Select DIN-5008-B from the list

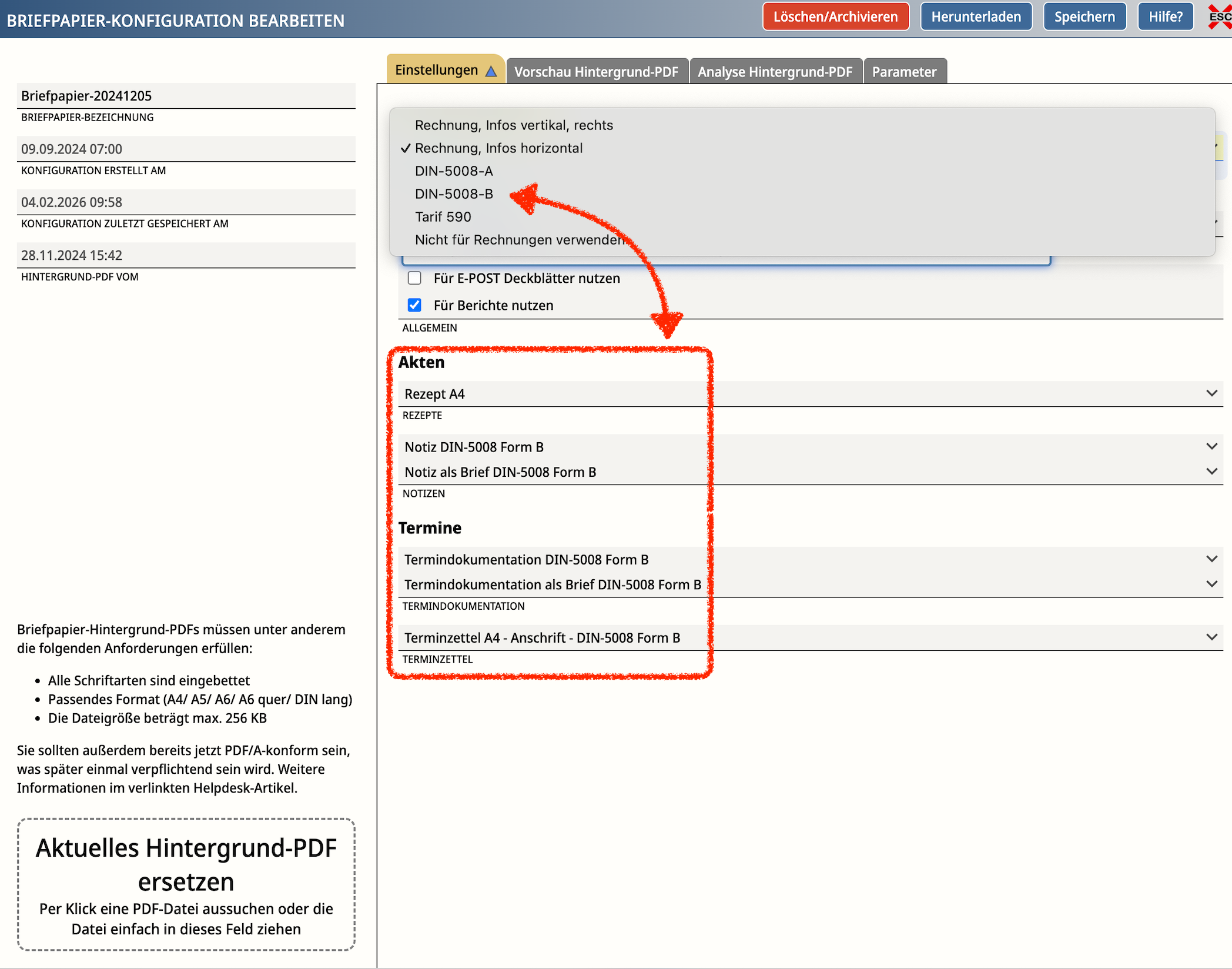(454, 194)
